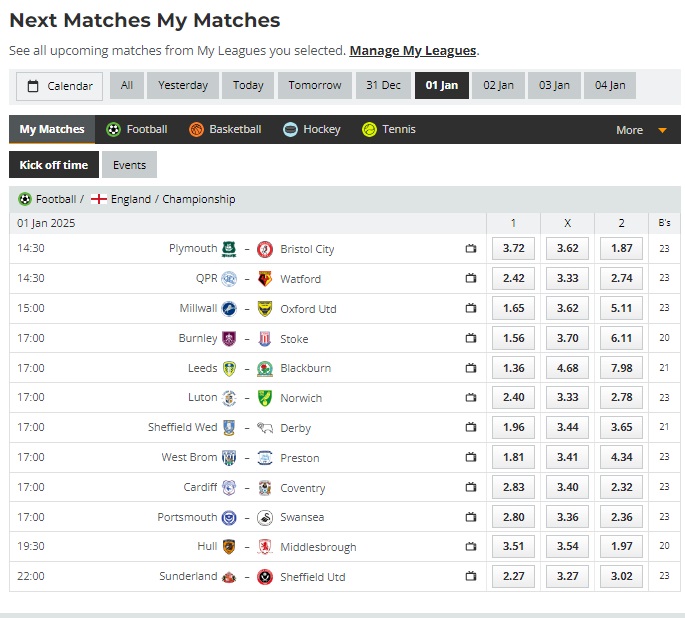685x618 pixels.
Task: Select the Tennis sport tab
Action: pos(389,130)
